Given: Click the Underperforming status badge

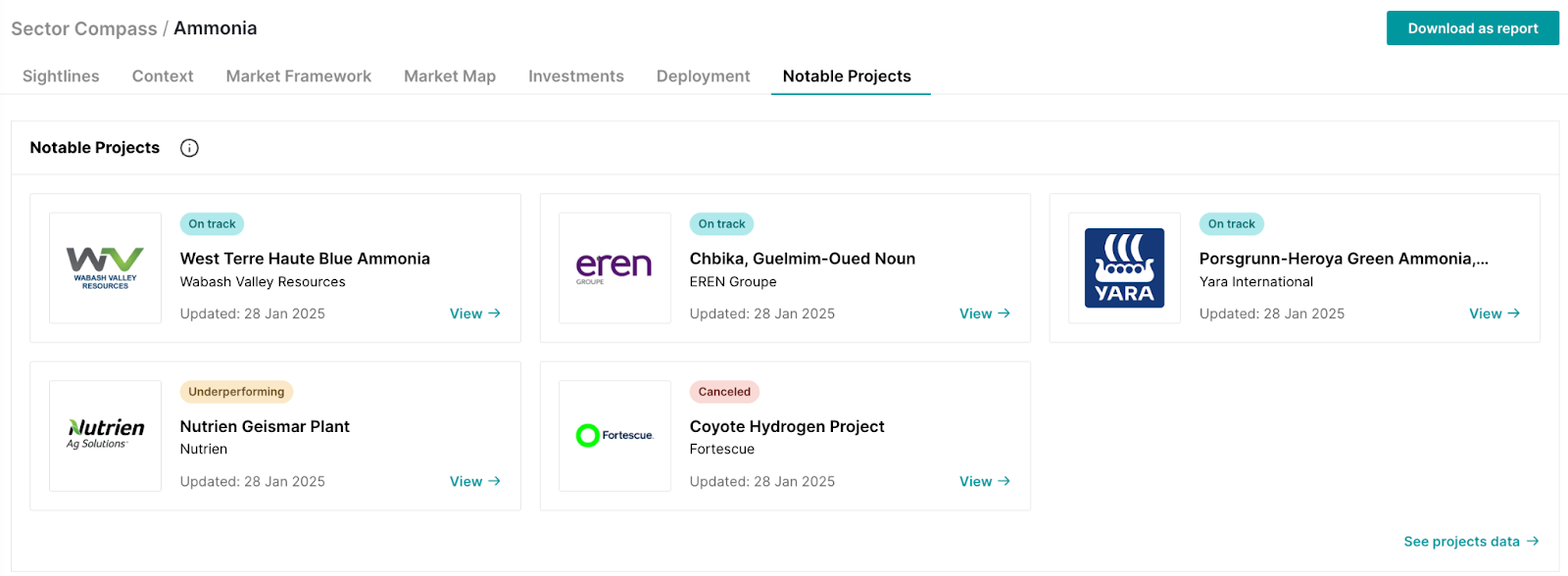Looking at the screenshot, I should 236,392.
